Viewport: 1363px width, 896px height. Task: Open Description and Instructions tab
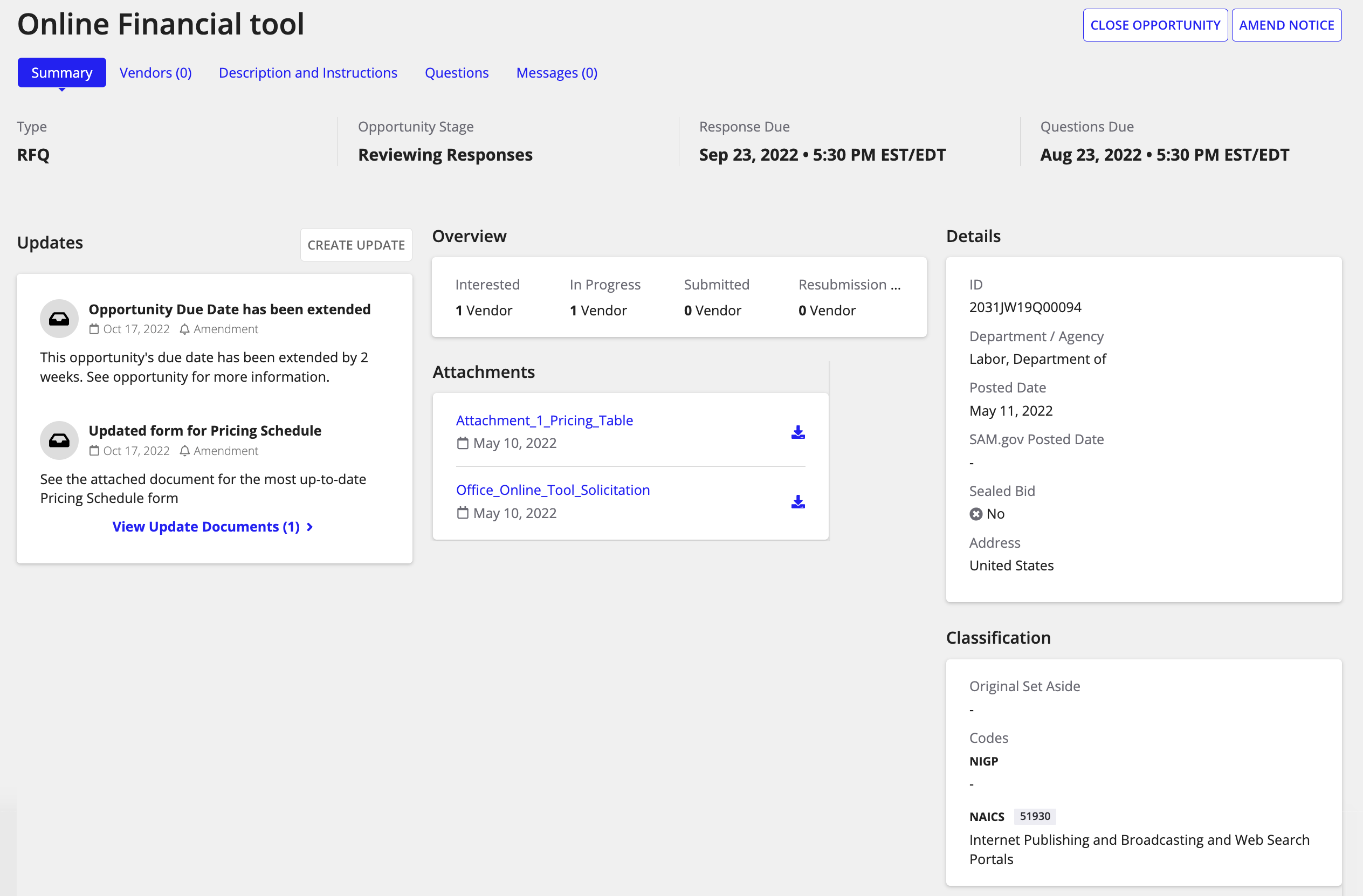click(308, 73)
